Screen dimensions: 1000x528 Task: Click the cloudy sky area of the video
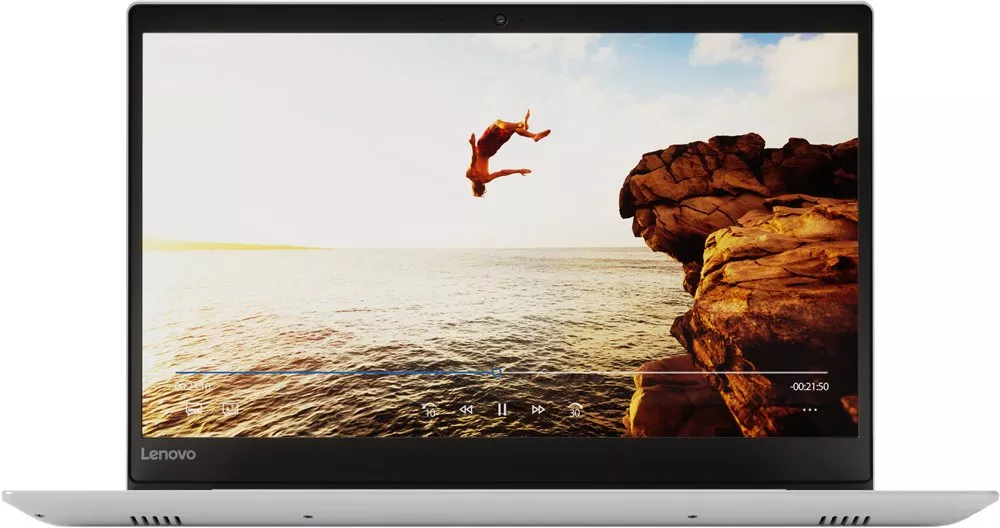click(300, 120)
